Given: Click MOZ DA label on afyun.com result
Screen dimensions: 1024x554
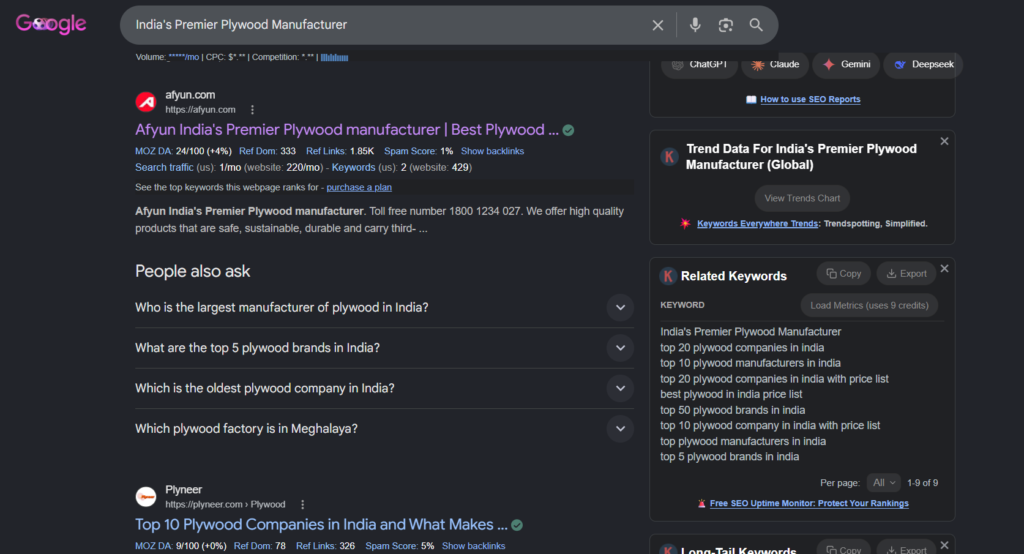Looking at the screenshot, I should pos(154,151).
